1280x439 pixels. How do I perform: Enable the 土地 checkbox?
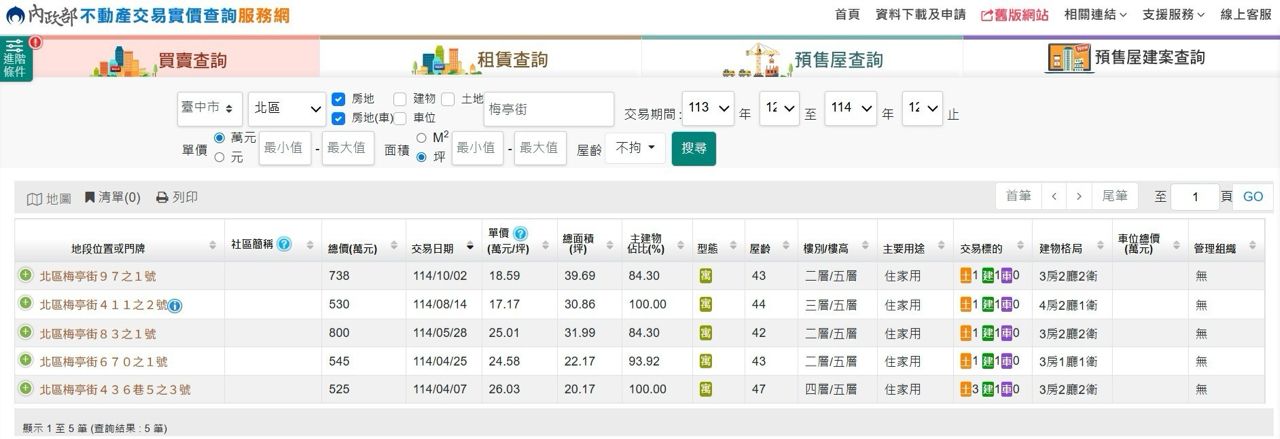tap(449, 99)
